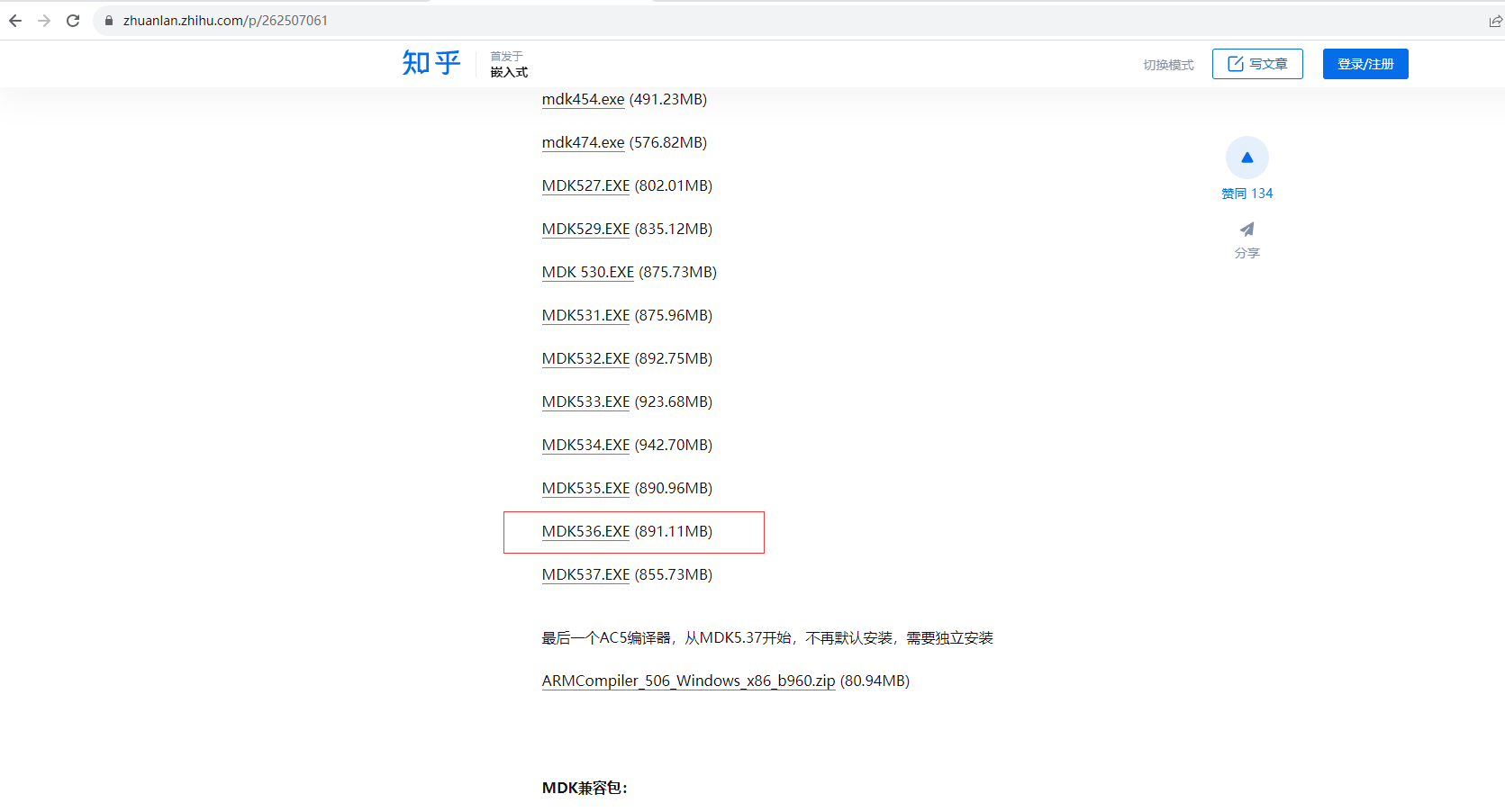
Task: Click the 首发于 label
Action: (x=506, y=56)
